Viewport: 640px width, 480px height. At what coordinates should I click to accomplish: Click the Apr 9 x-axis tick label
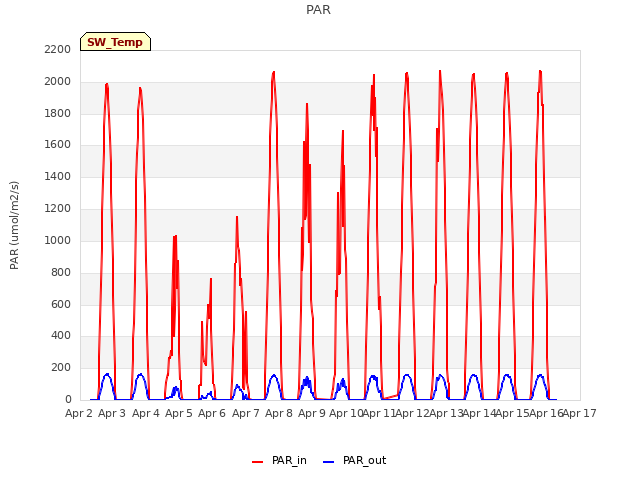pyautogui.click(x=312, y=413)
